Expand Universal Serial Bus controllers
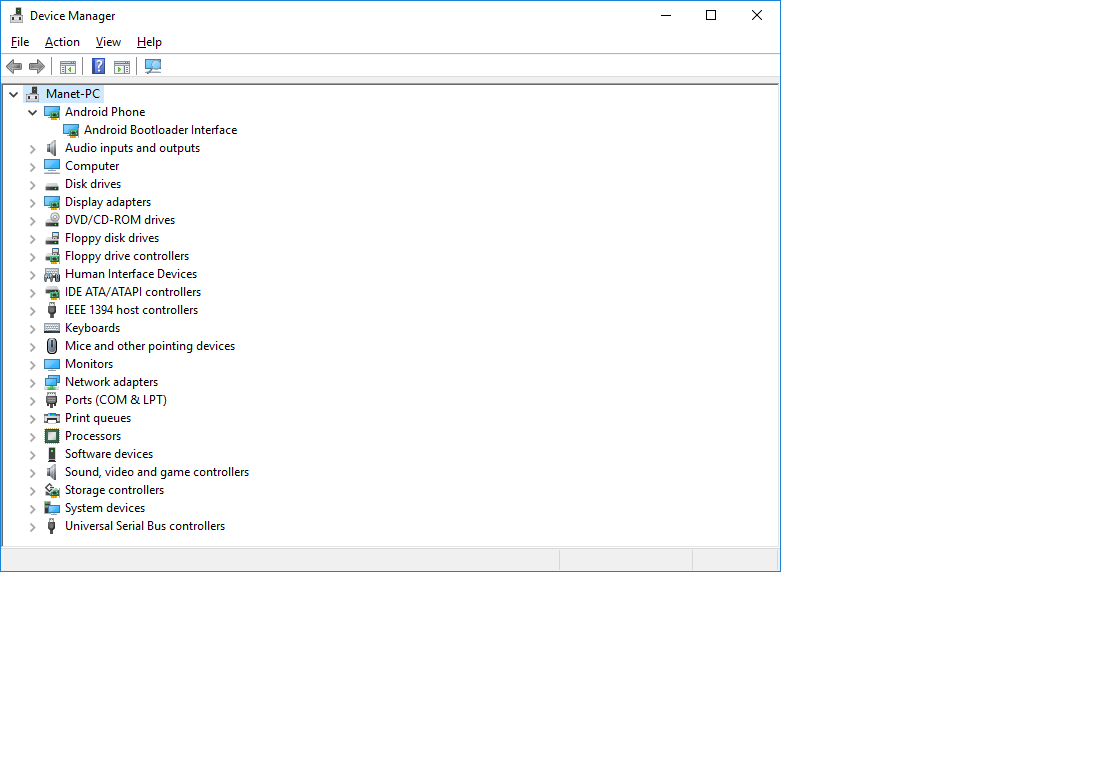Viewport: 1108px width, 772px height. pyautogui.click(x=33, y=527)
